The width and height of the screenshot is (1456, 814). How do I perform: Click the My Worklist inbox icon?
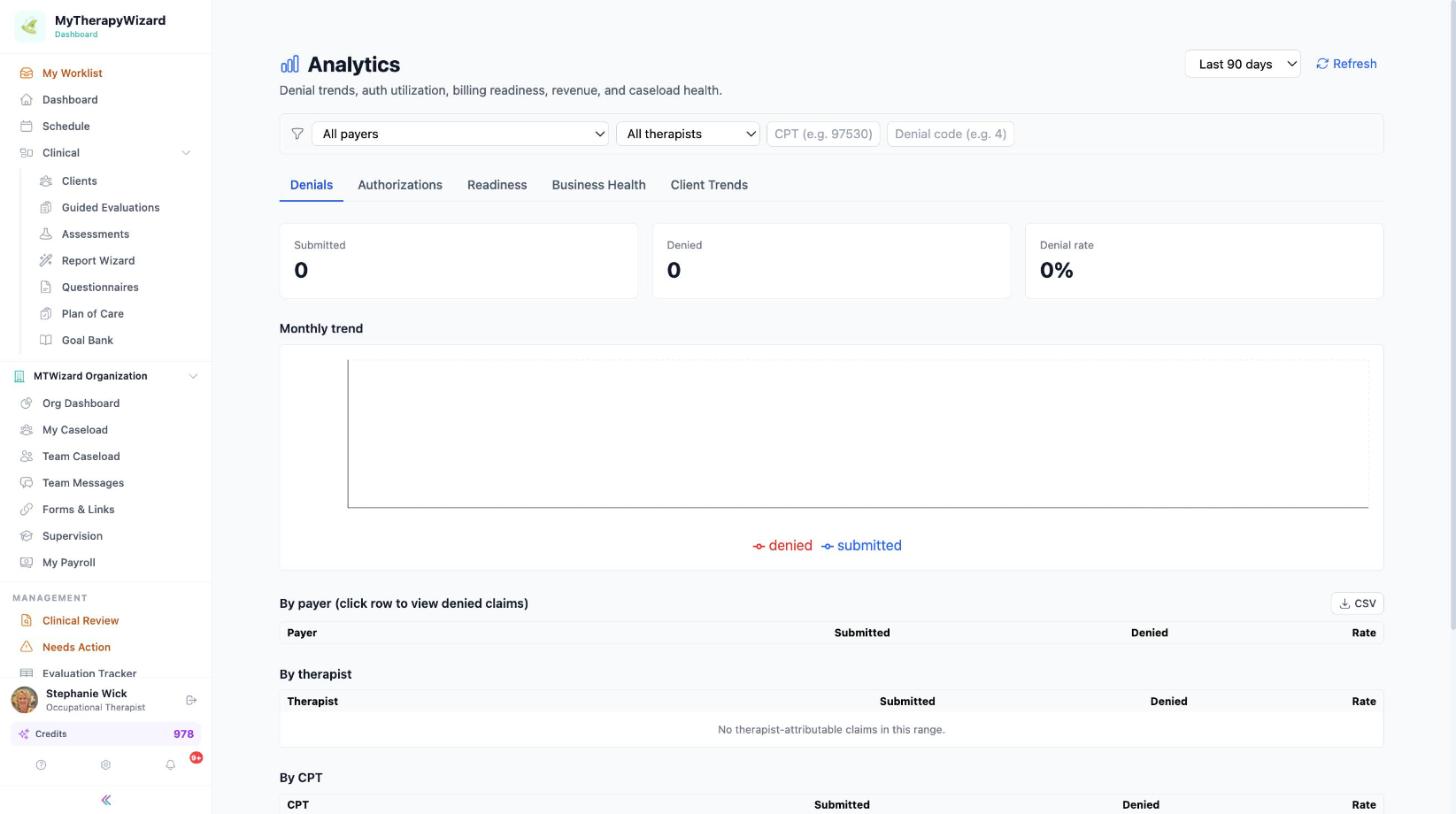click(x=26, y=73)
